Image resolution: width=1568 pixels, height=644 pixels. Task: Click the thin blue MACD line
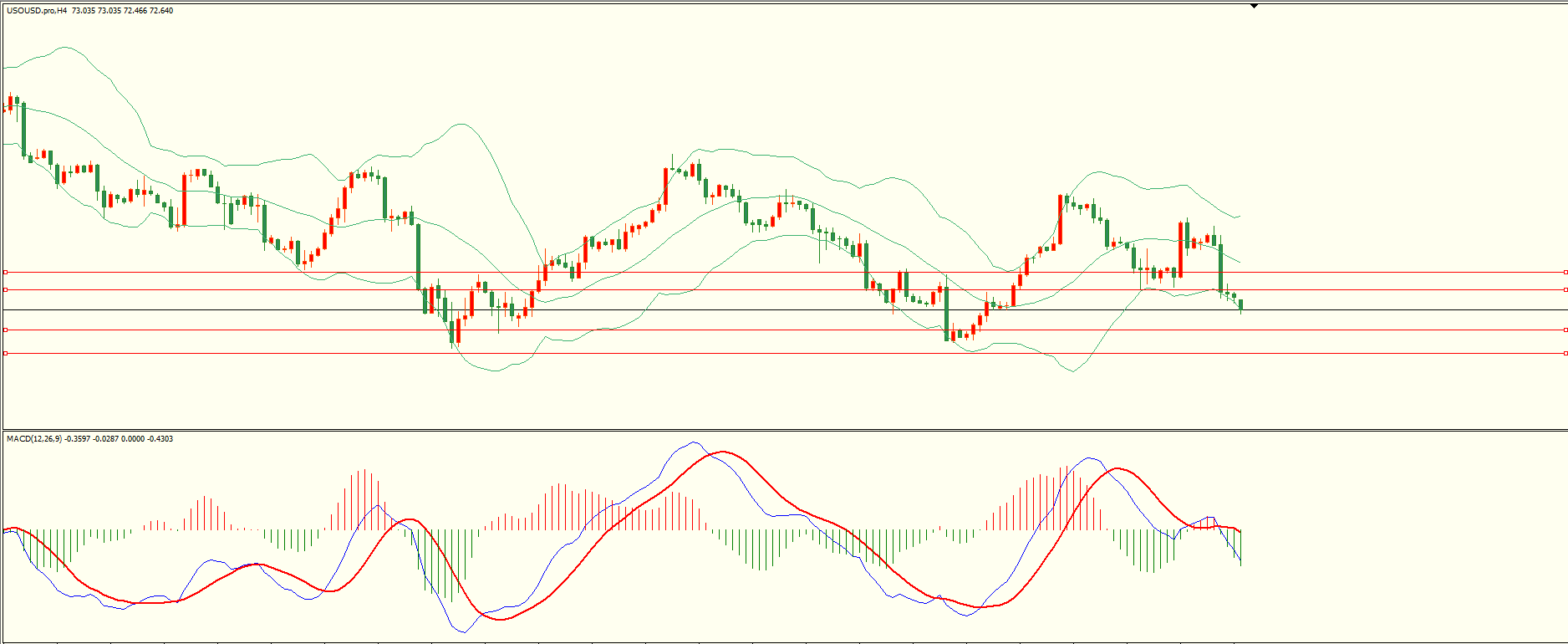pyautogui.click(x=693, y=442)
